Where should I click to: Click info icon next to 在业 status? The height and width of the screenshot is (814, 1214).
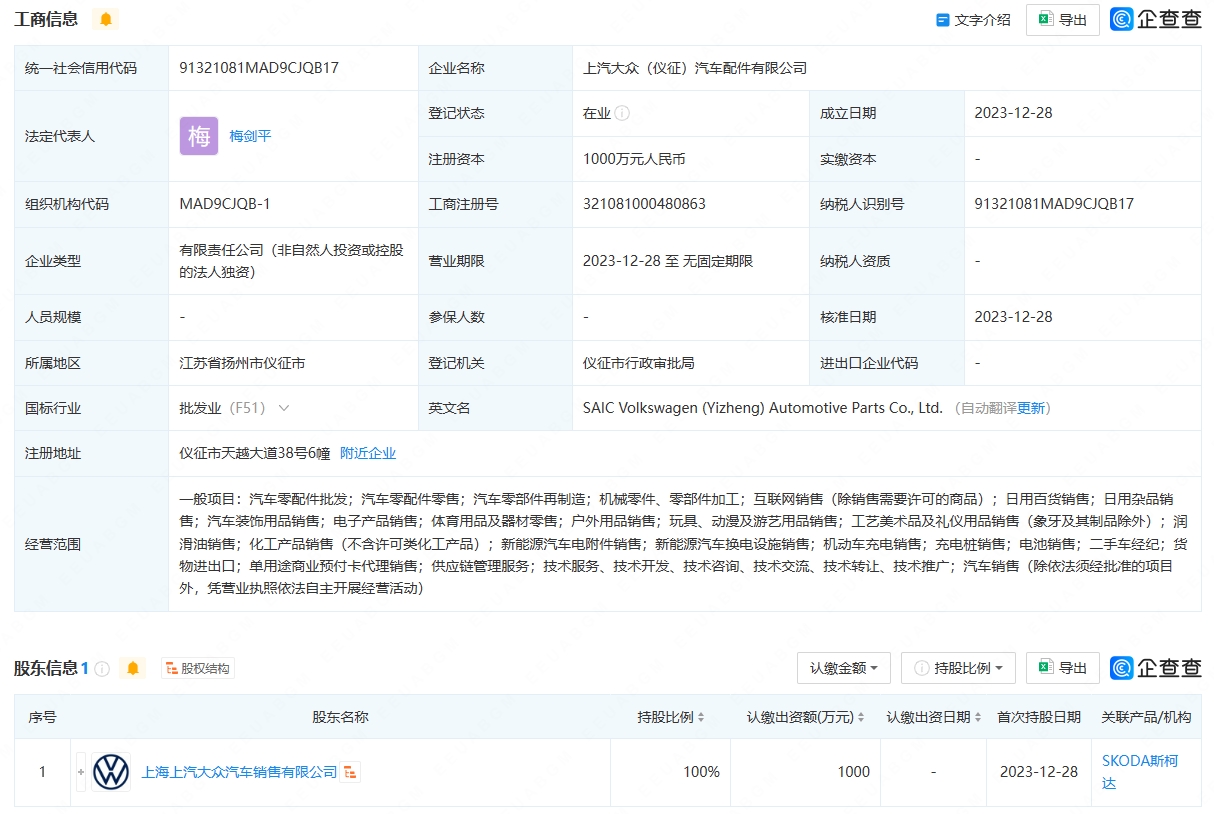click(622, 113)
